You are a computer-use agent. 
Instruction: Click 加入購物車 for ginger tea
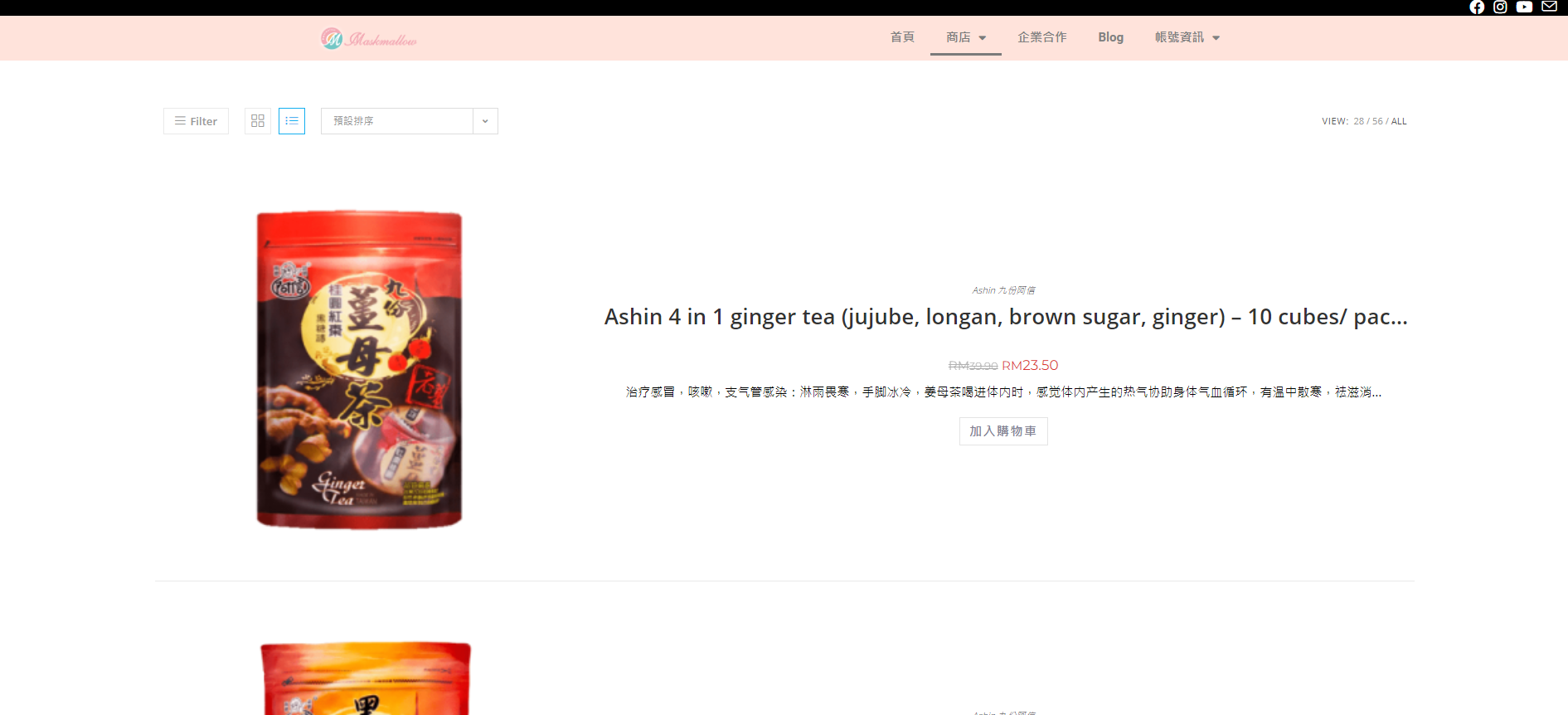[x=1003, y=431]
